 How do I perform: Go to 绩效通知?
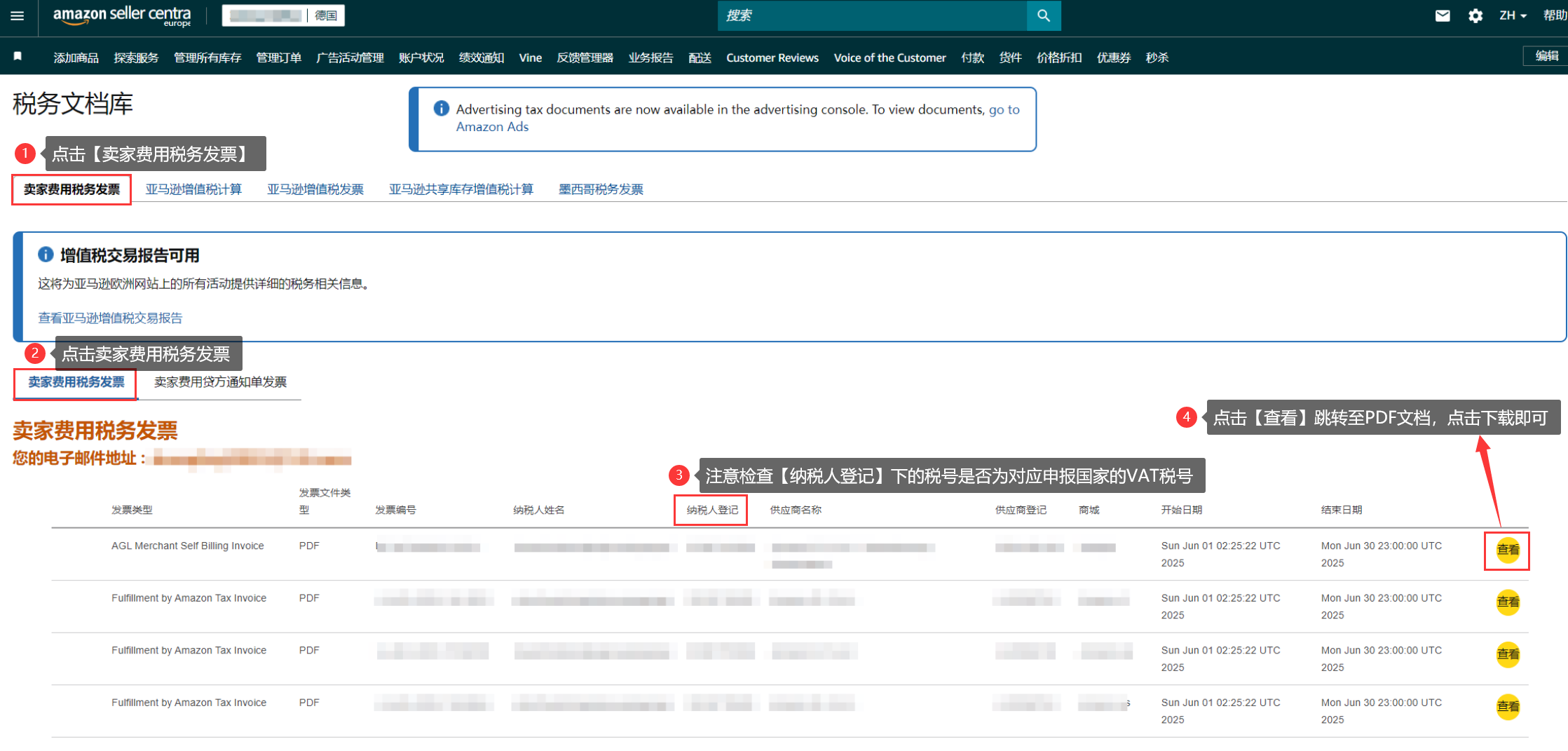[x=482, y=57]
